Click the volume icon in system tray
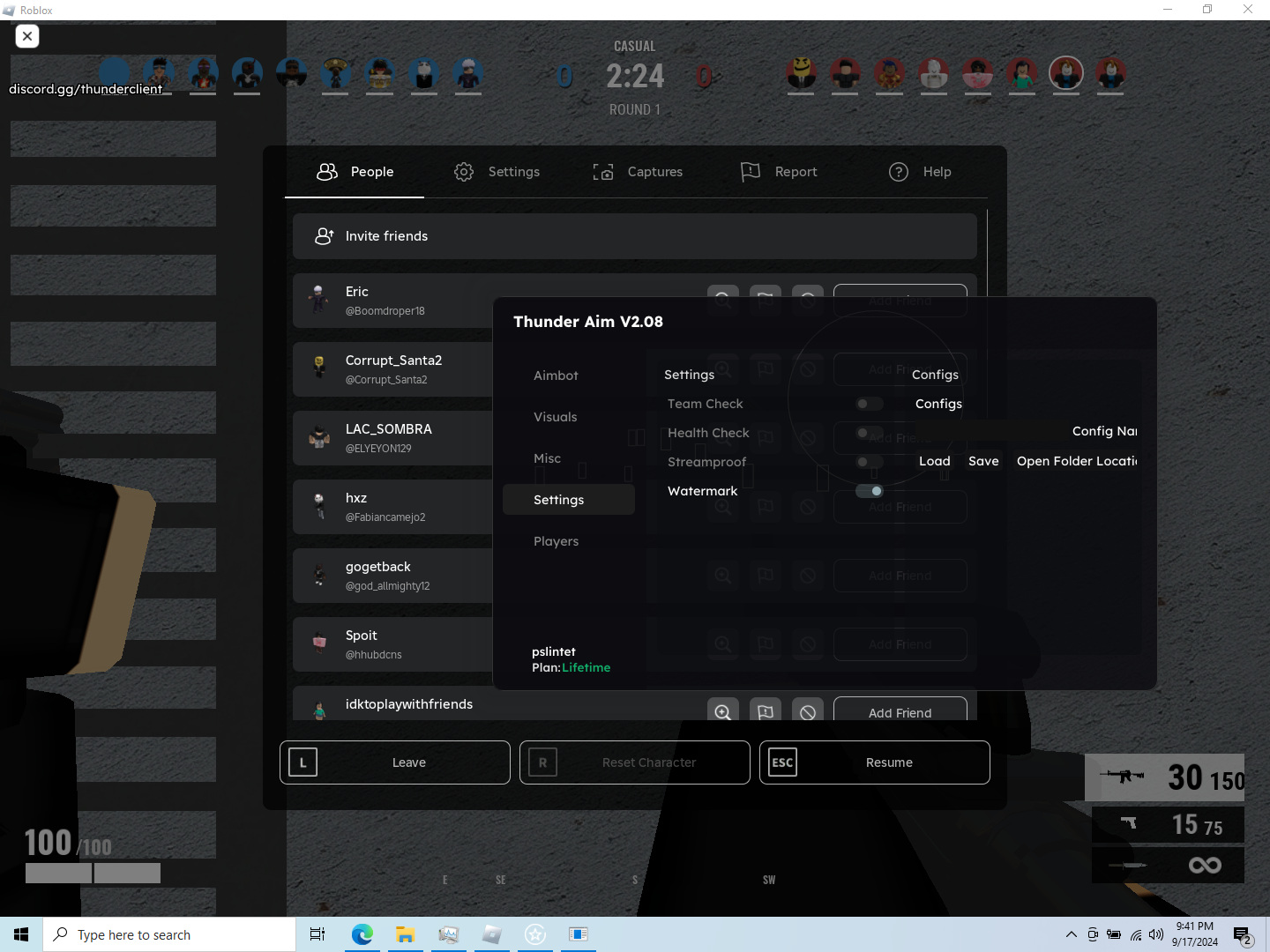 tap(1156, 934)
